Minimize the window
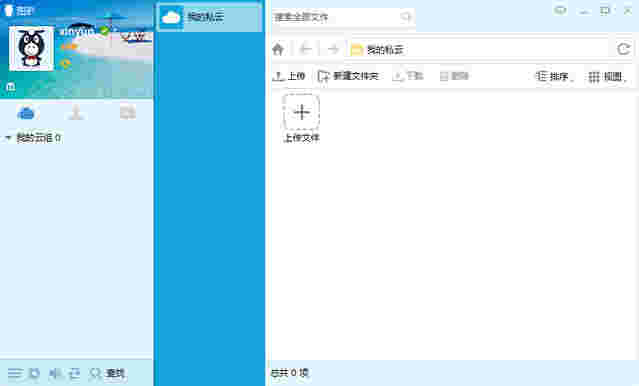Image resolution: width=639 pixels, height=386 pixels. click(x=584, y=11)
